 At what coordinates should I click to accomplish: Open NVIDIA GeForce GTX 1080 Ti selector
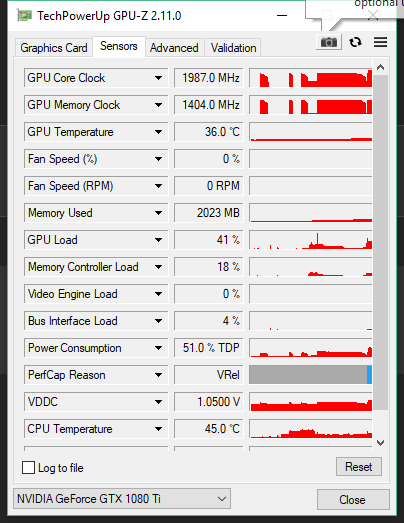(122, 499)
